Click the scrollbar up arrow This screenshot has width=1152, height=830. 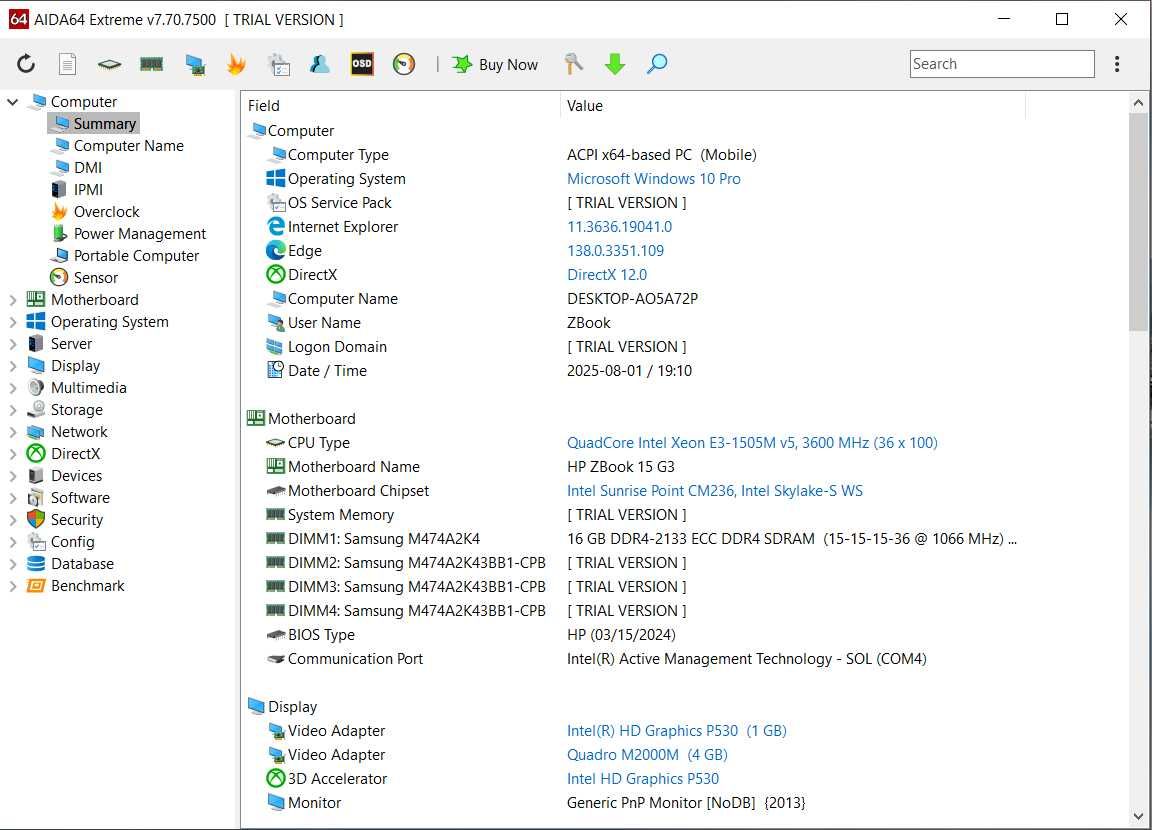click(1138, 104)
